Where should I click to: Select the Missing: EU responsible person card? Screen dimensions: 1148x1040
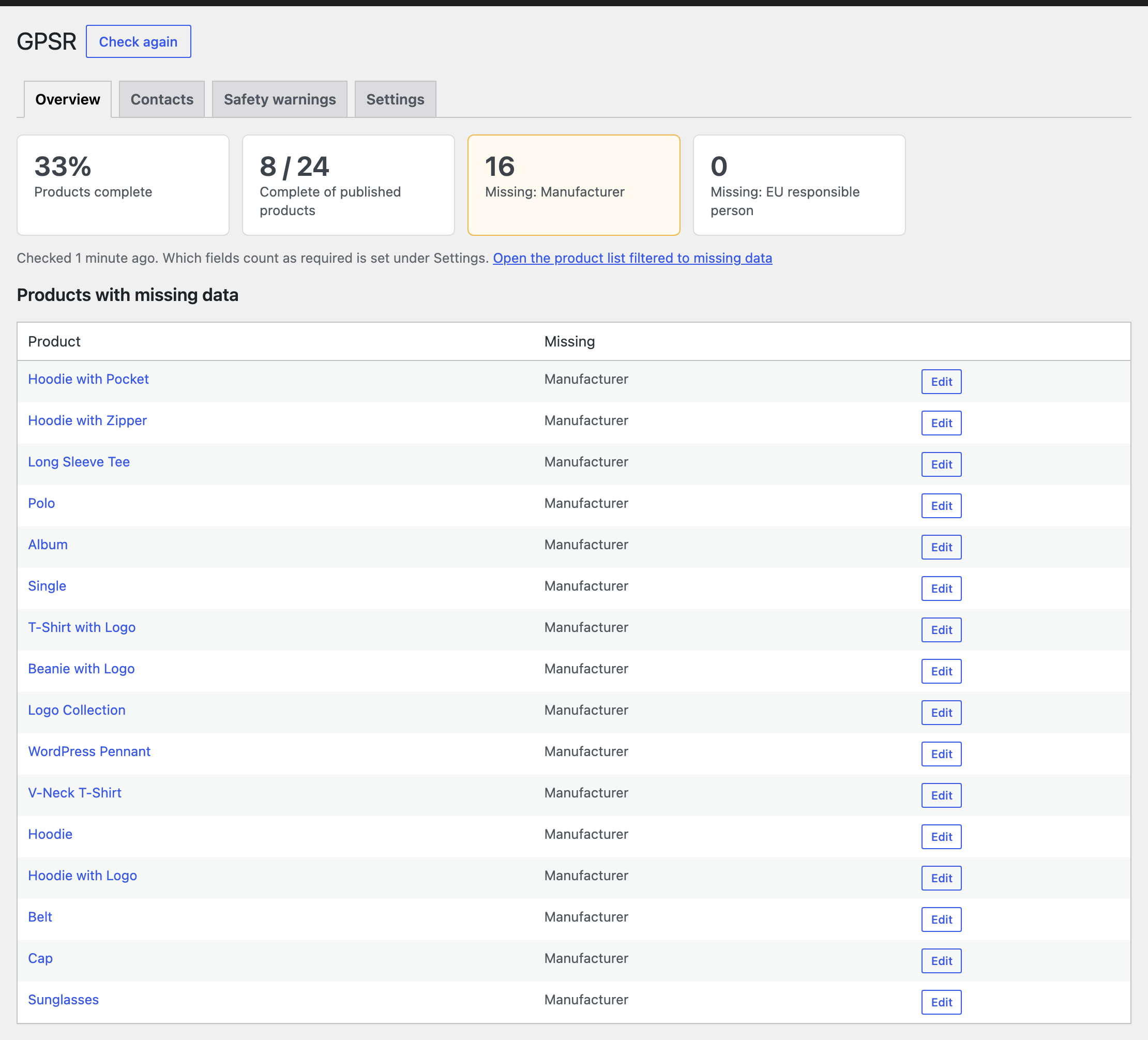pyautogui.click(x=799, y=185)
